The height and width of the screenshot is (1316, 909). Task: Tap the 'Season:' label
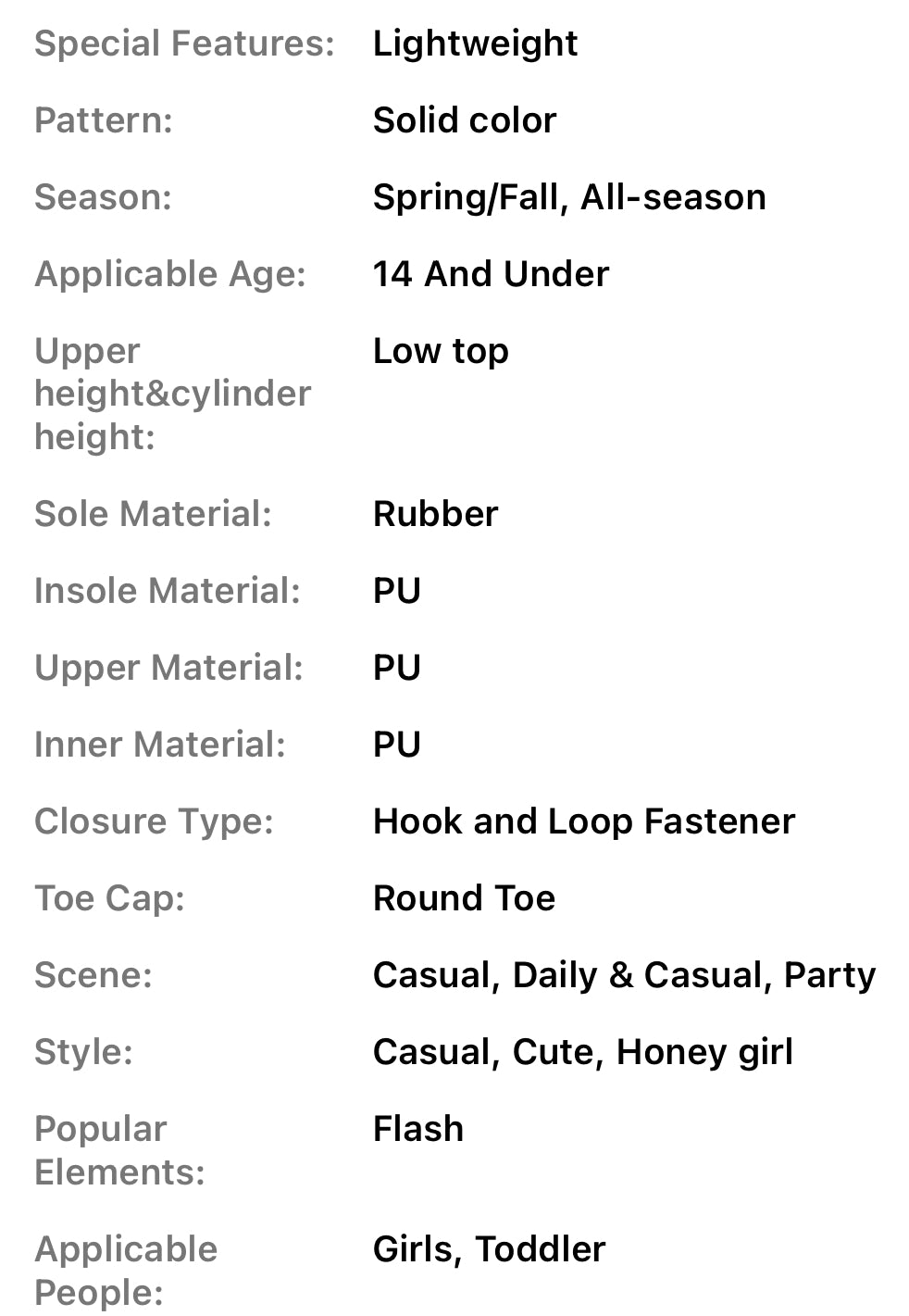pyautogui.click(x=103, y=197)
